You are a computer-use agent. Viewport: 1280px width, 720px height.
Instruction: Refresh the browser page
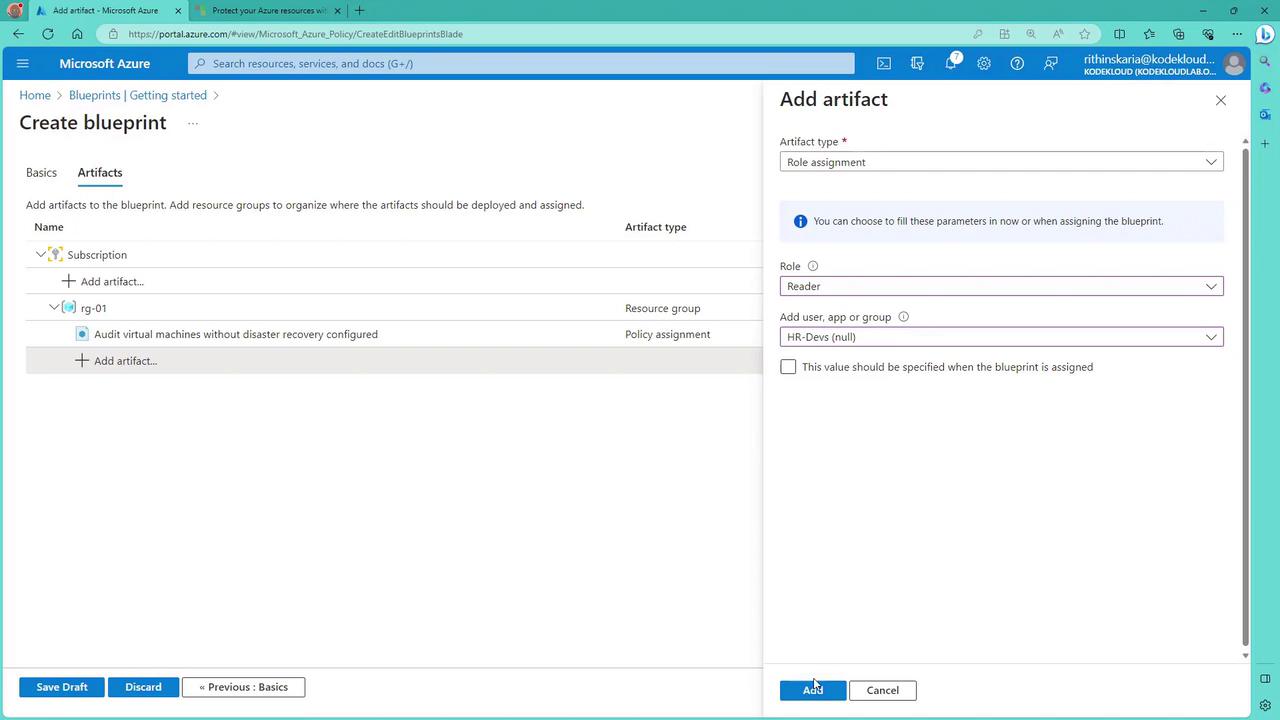[x=47, y=34]
